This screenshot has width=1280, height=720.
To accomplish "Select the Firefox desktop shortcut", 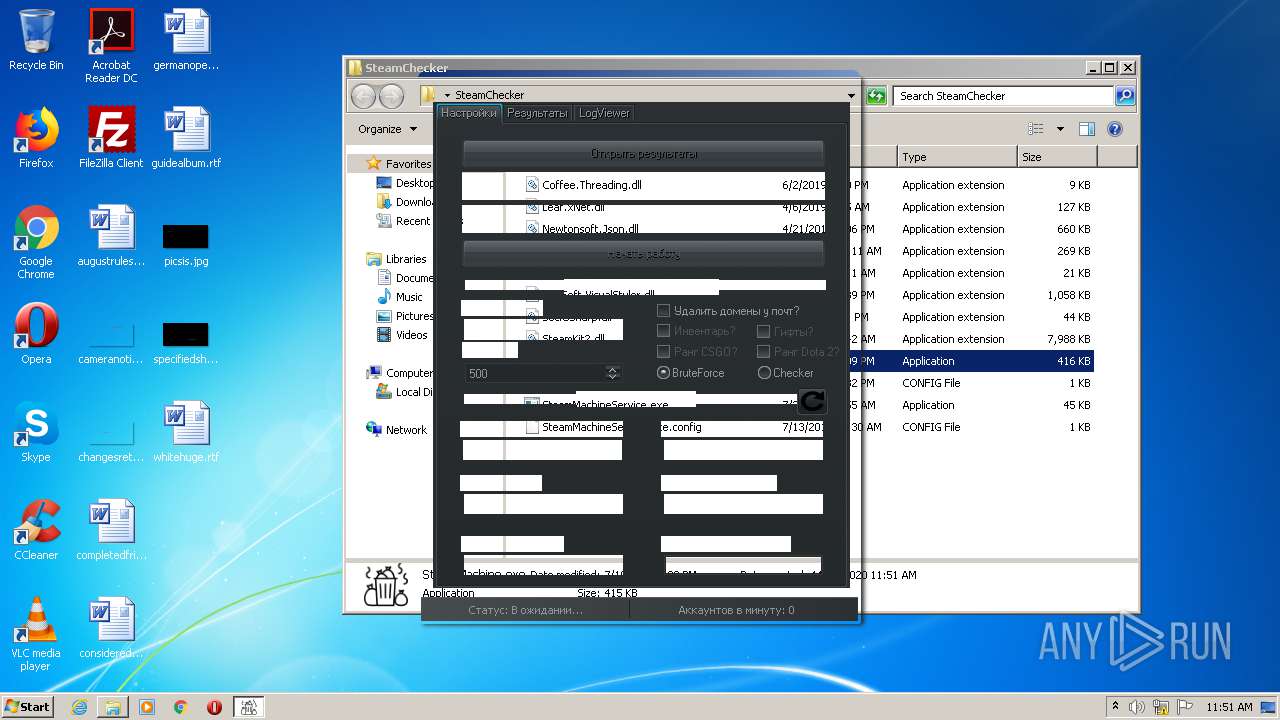I will click(x=36, y=138).
